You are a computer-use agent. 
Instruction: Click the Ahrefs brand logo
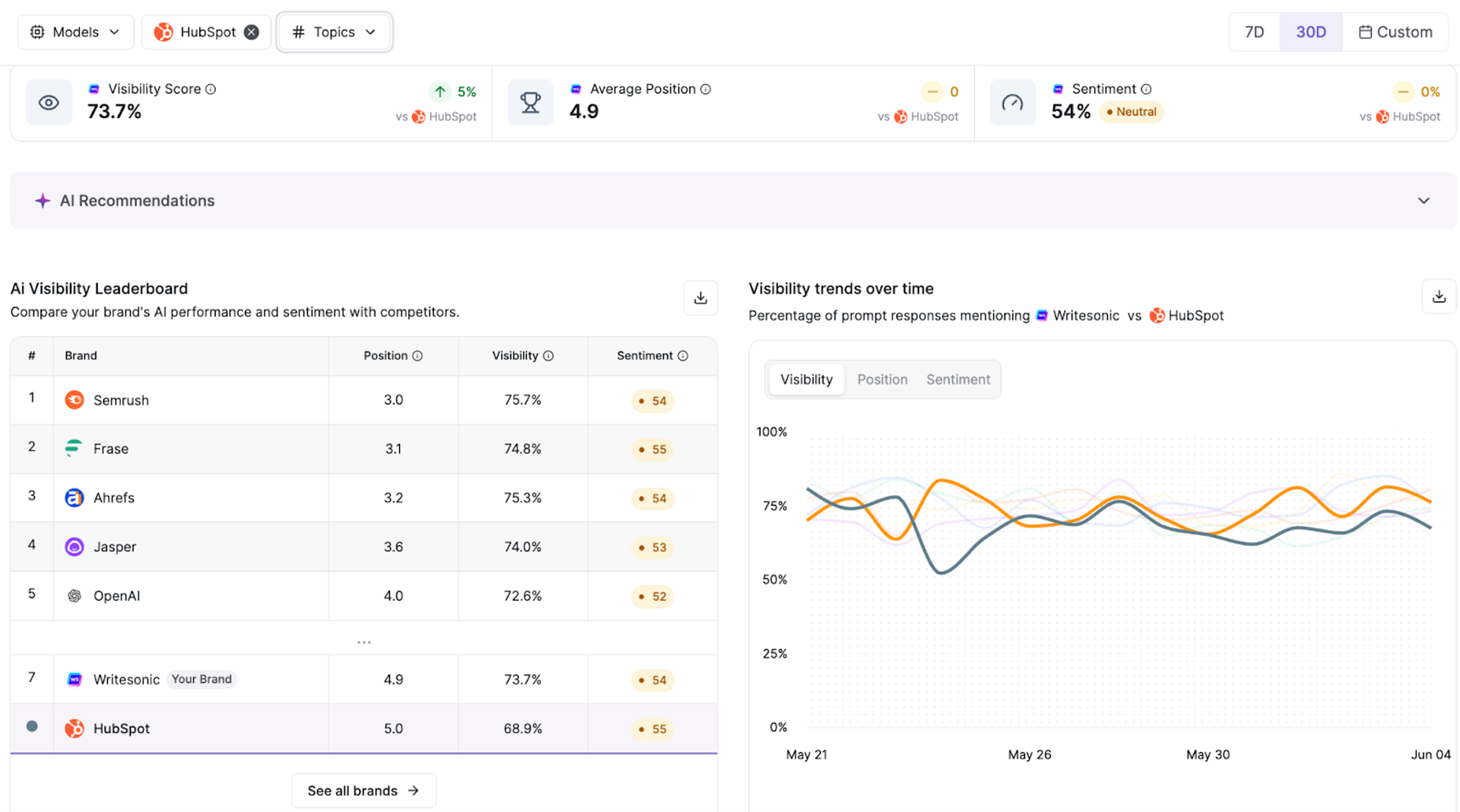[75, 498]
